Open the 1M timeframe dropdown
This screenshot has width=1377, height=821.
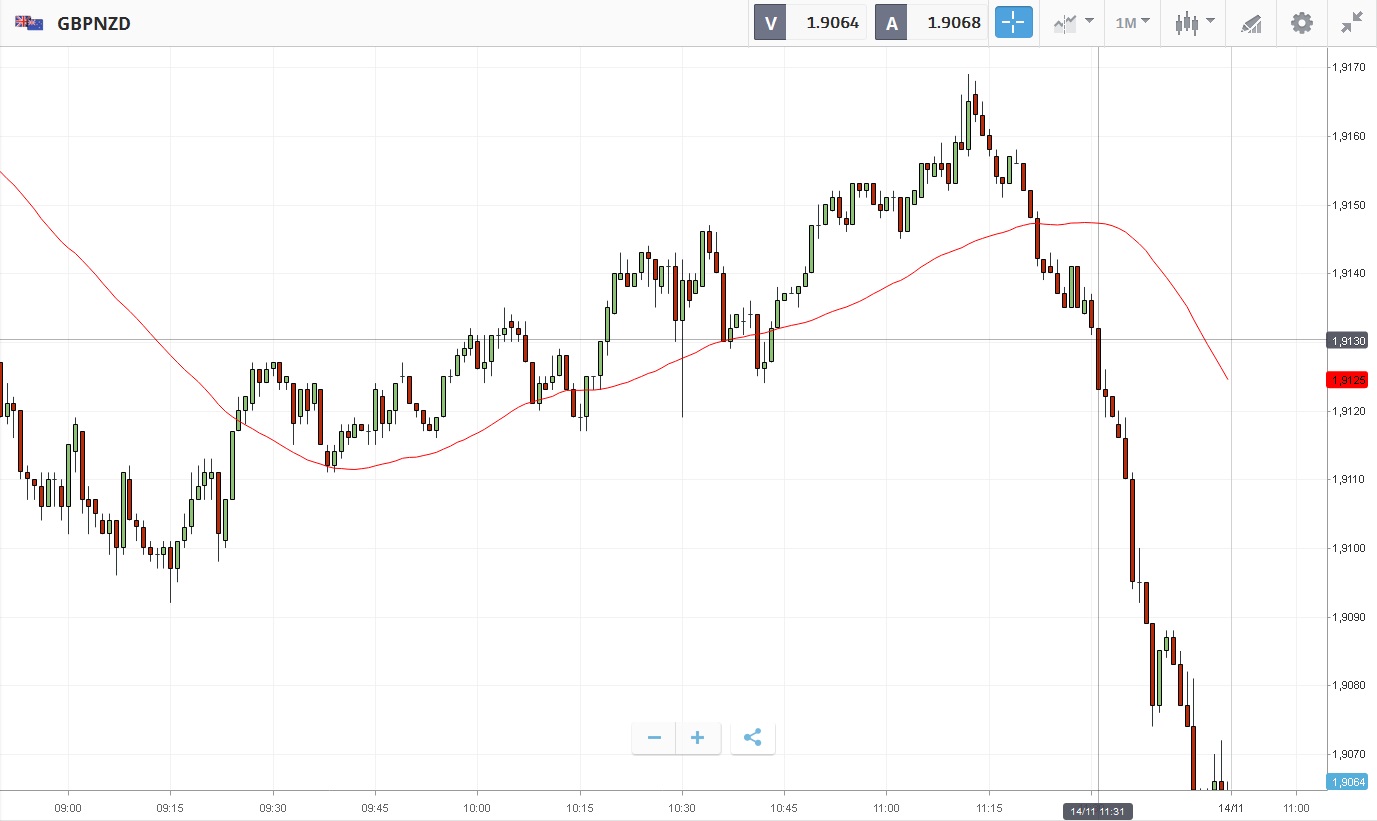tap(1132, 22)
